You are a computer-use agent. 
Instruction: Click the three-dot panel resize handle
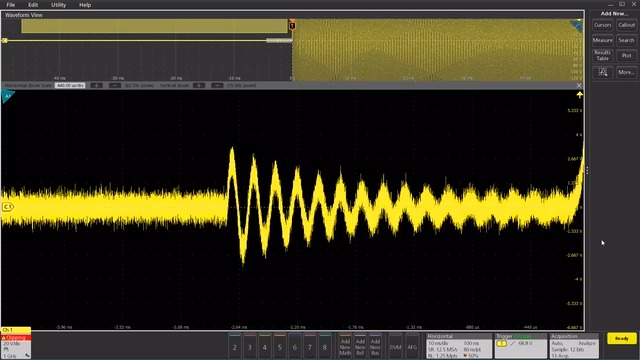pyautogui.click(x=587, y=171)
